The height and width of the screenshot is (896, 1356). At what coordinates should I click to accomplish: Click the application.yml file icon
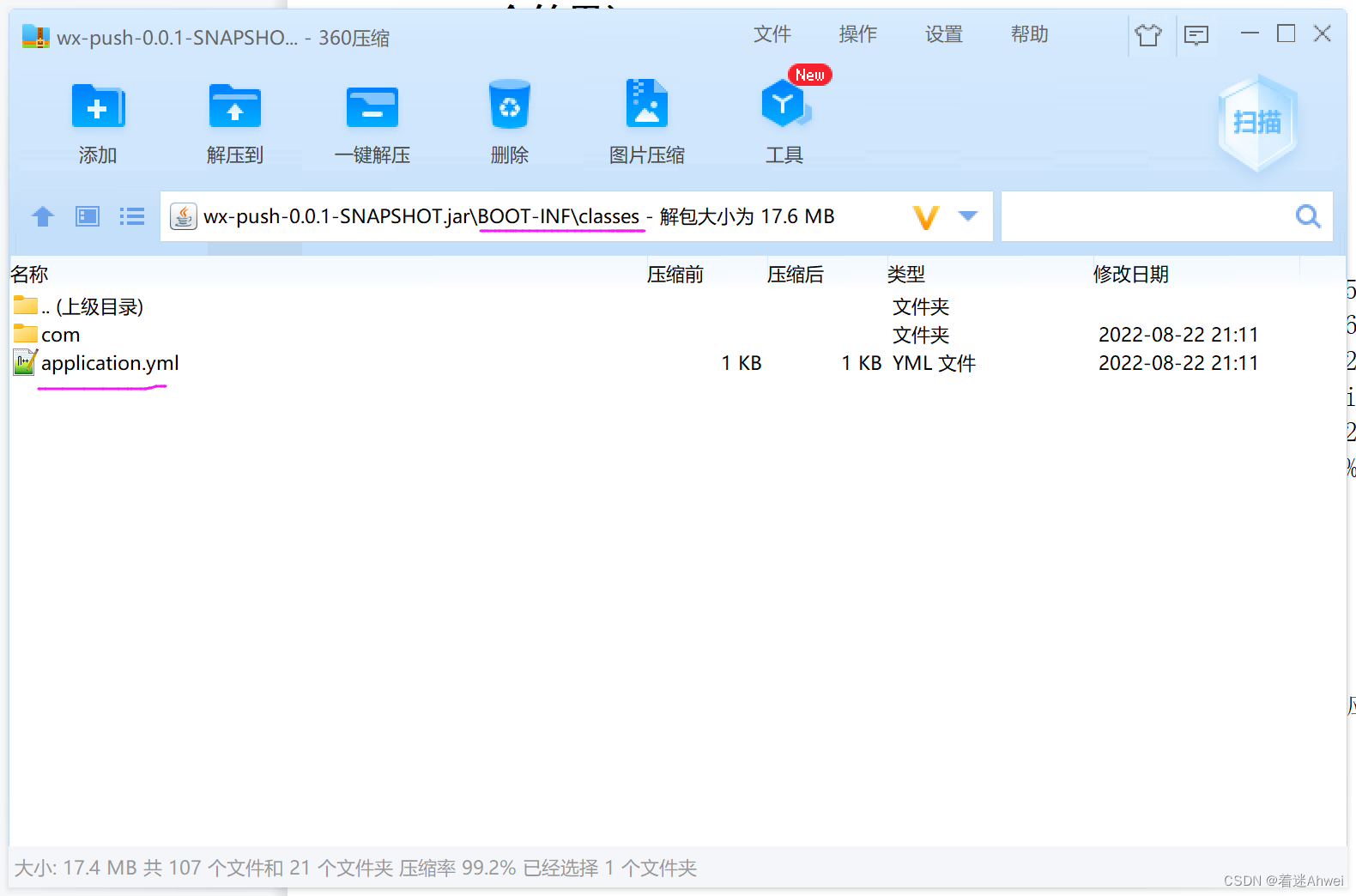(26, 363)
